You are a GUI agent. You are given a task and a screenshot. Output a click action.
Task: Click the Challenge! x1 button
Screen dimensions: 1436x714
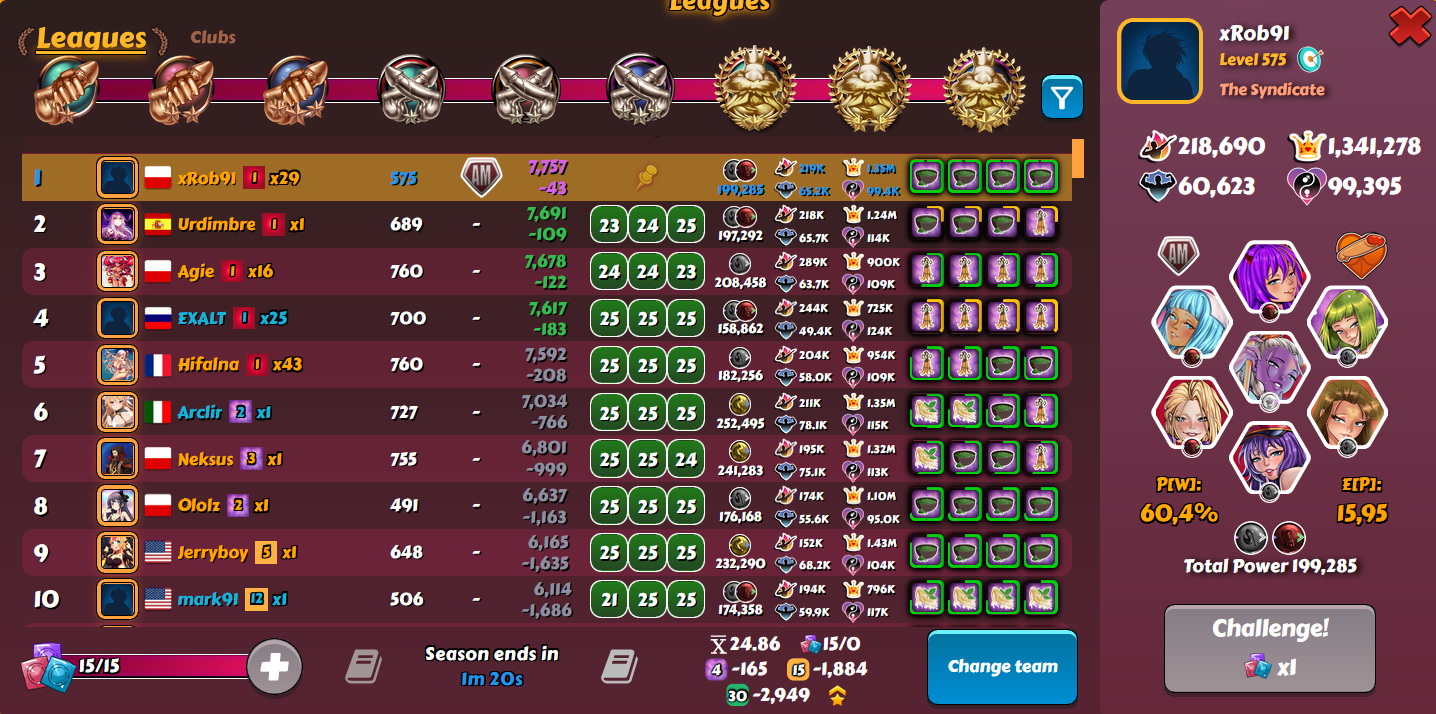pyautogui.click(x=1270, y=648)
